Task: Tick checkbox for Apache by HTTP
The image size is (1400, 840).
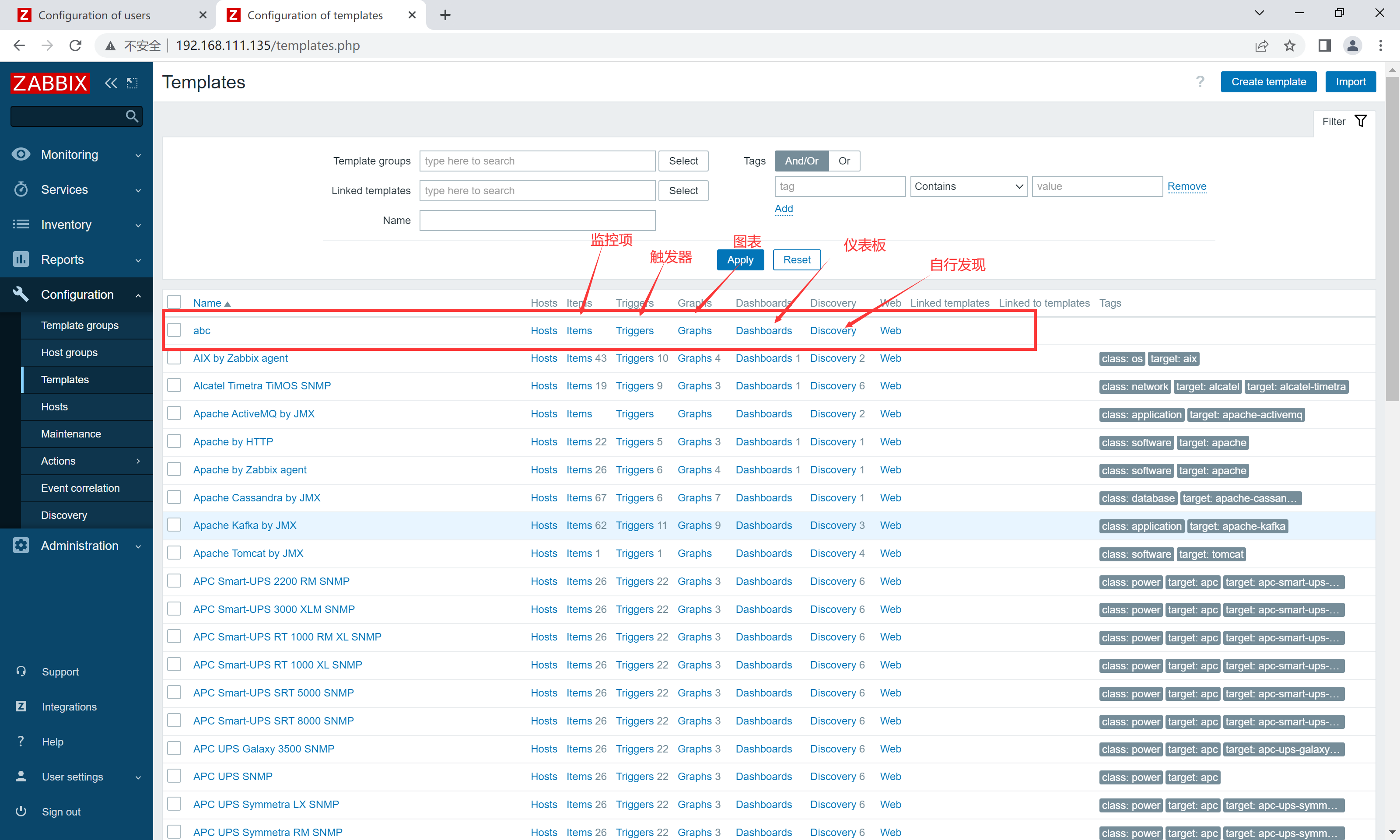Action: click(x=174, y=441)
